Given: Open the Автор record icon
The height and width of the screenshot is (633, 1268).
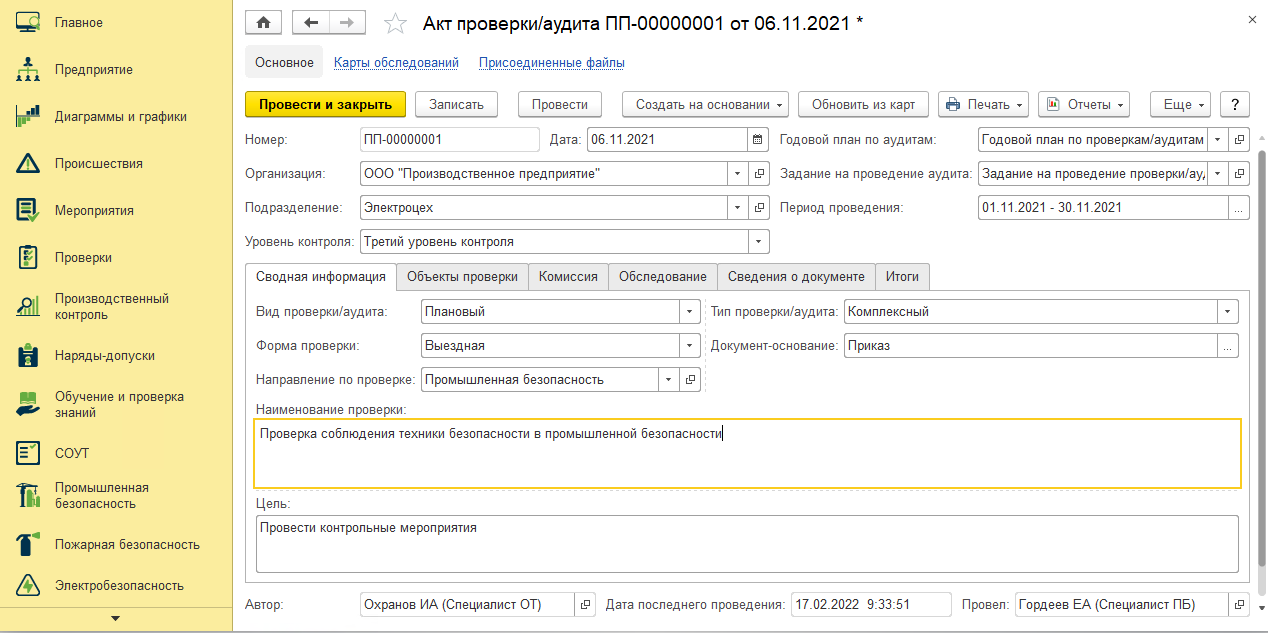Looking at the screenshot, I should click(585, 604).
